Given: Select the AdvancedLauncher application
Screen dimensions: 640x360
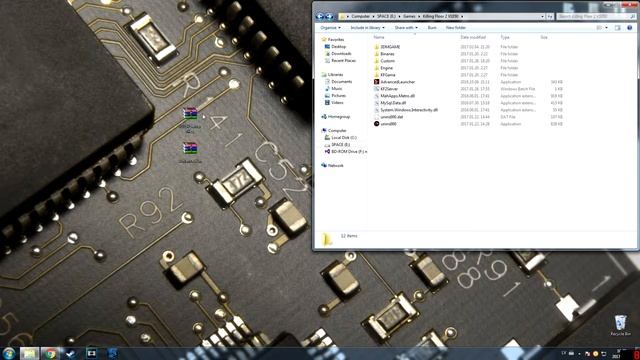Looking at the screenshot, I should (x=394, y=82).
